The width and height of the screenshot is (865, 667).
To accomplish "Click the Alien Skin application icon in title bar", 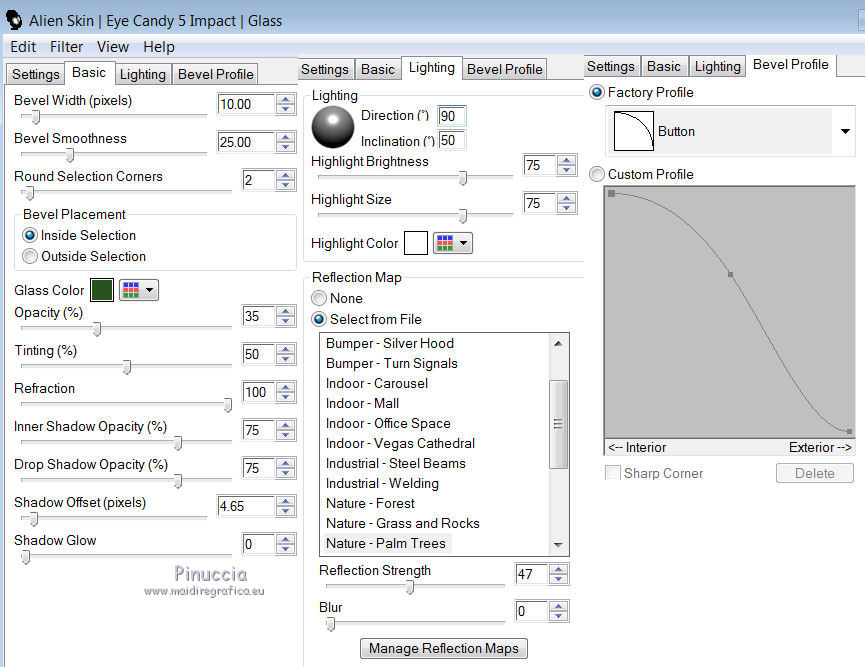I will (x=14, y=20).
